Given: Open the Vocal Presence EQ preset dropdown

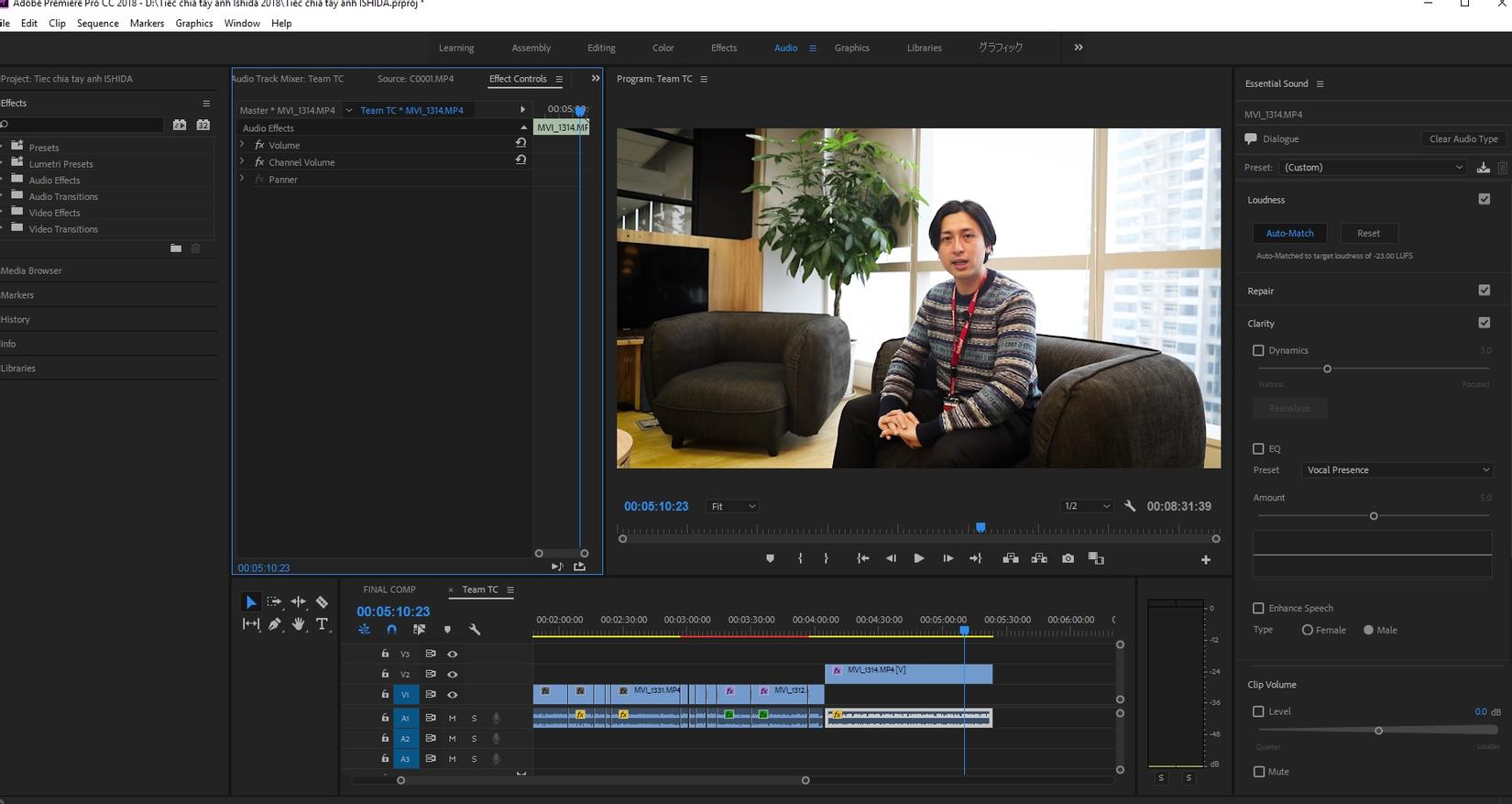Looking at the screenshot, I should [1397, 470].
